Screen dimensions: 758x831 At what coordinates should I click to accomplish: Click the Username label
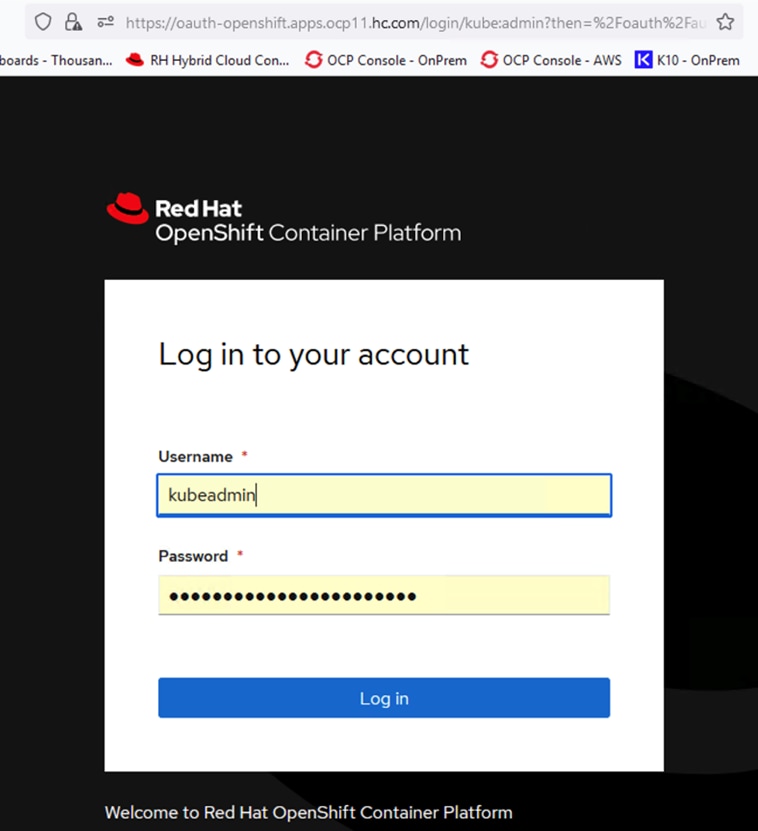(196, 456)
